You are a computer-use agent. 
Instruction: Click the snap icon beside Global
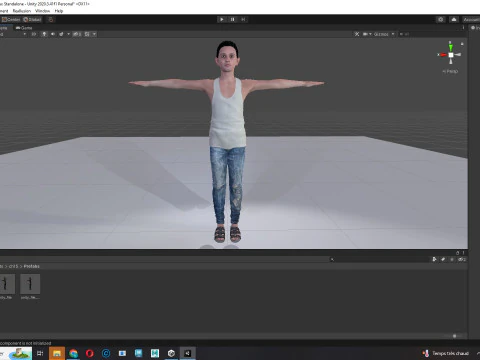tap(51, 20)
